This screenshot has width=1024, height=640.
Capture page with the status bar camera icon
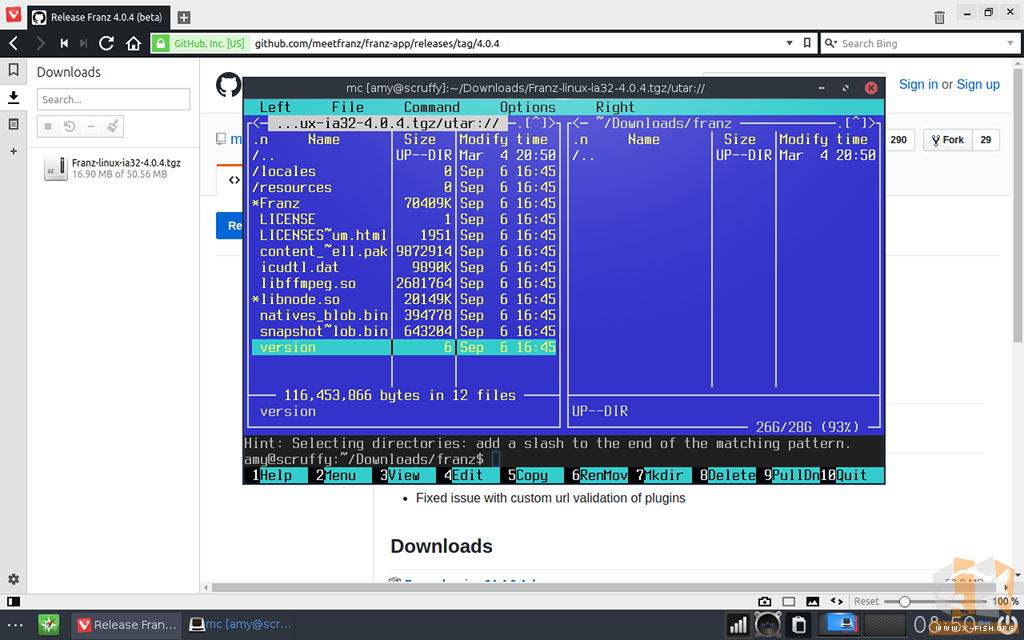coord(765,601)
